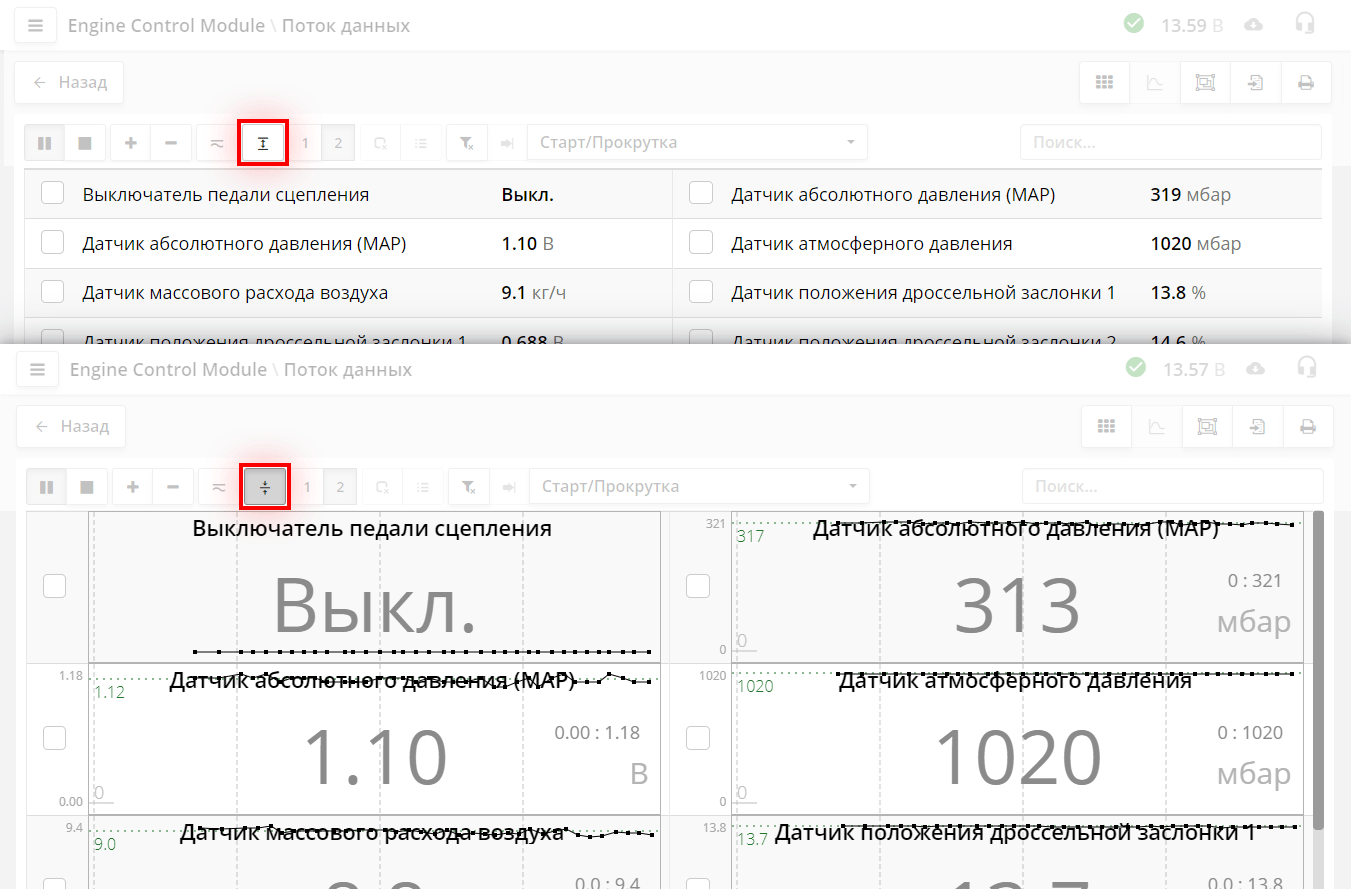
Task: Click the headset support icon
Action: click(x=1306, y=24)
